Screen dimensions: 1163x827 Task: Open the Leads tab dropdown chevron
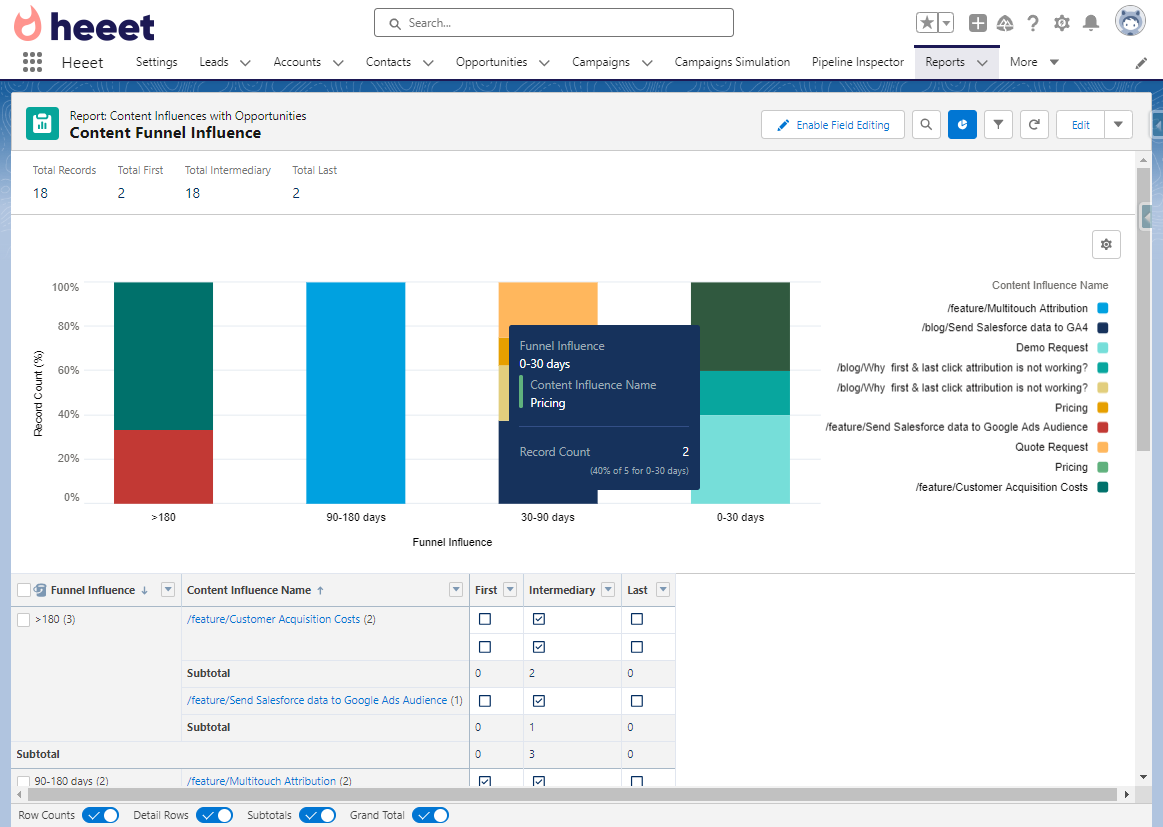pyautogui.click(x=246, y=63)
